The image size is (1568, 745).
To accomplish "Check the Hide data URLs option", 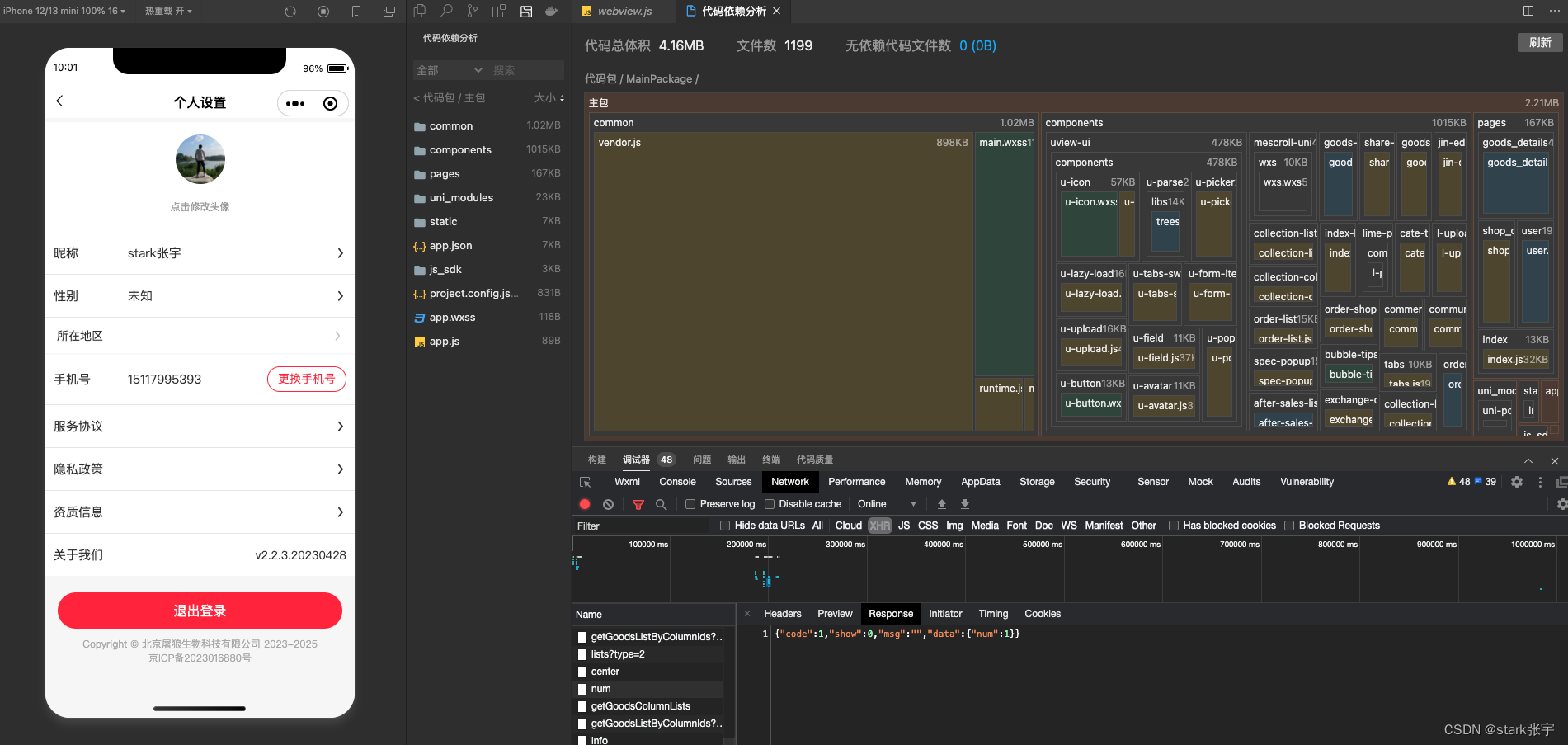I will click(x=725, y=526).
